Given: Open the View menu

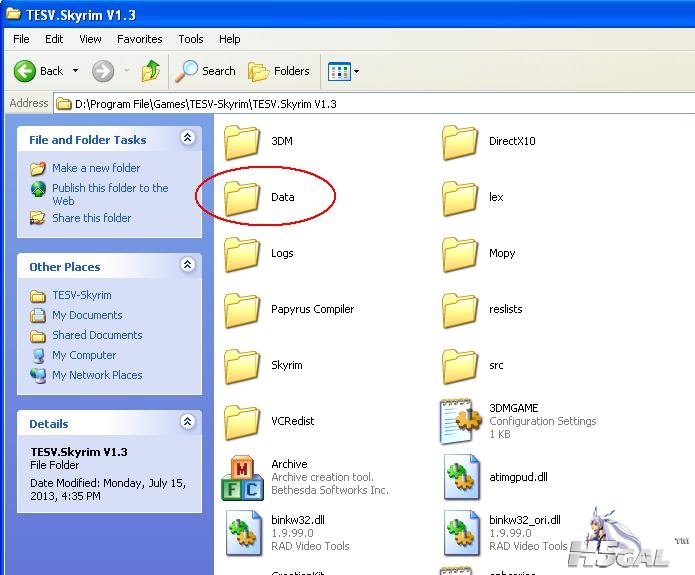Looking at the screenshot, I should (90, 39).
